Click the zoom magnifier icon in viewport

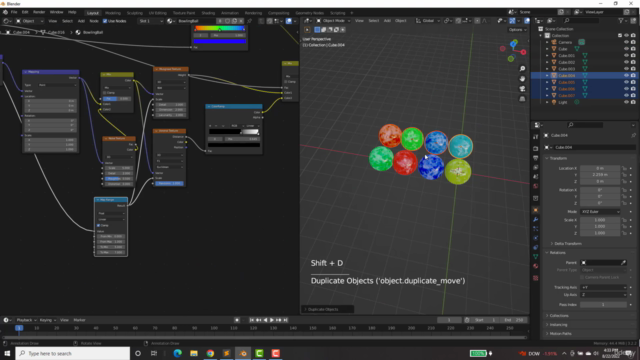tap(522, 69)
